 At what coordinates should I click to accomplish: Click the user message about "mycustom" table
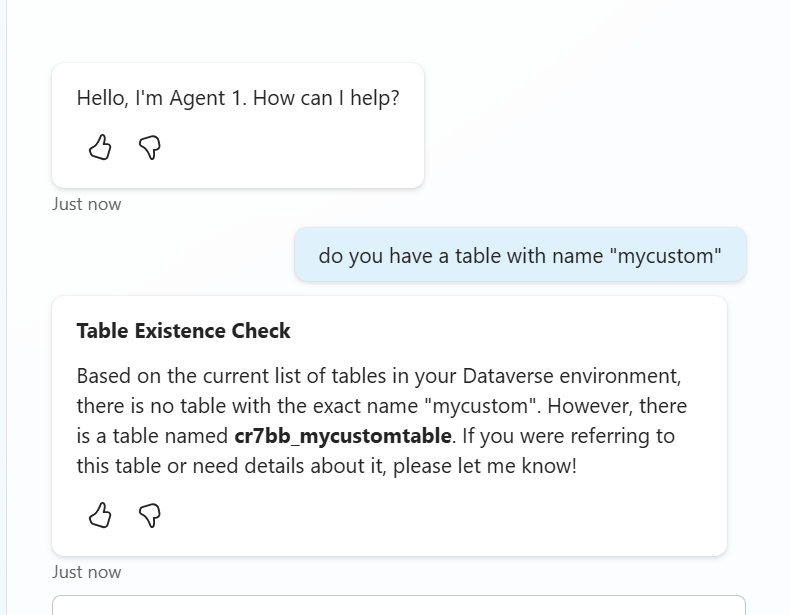pyautogui.click(x=519, y=255)
